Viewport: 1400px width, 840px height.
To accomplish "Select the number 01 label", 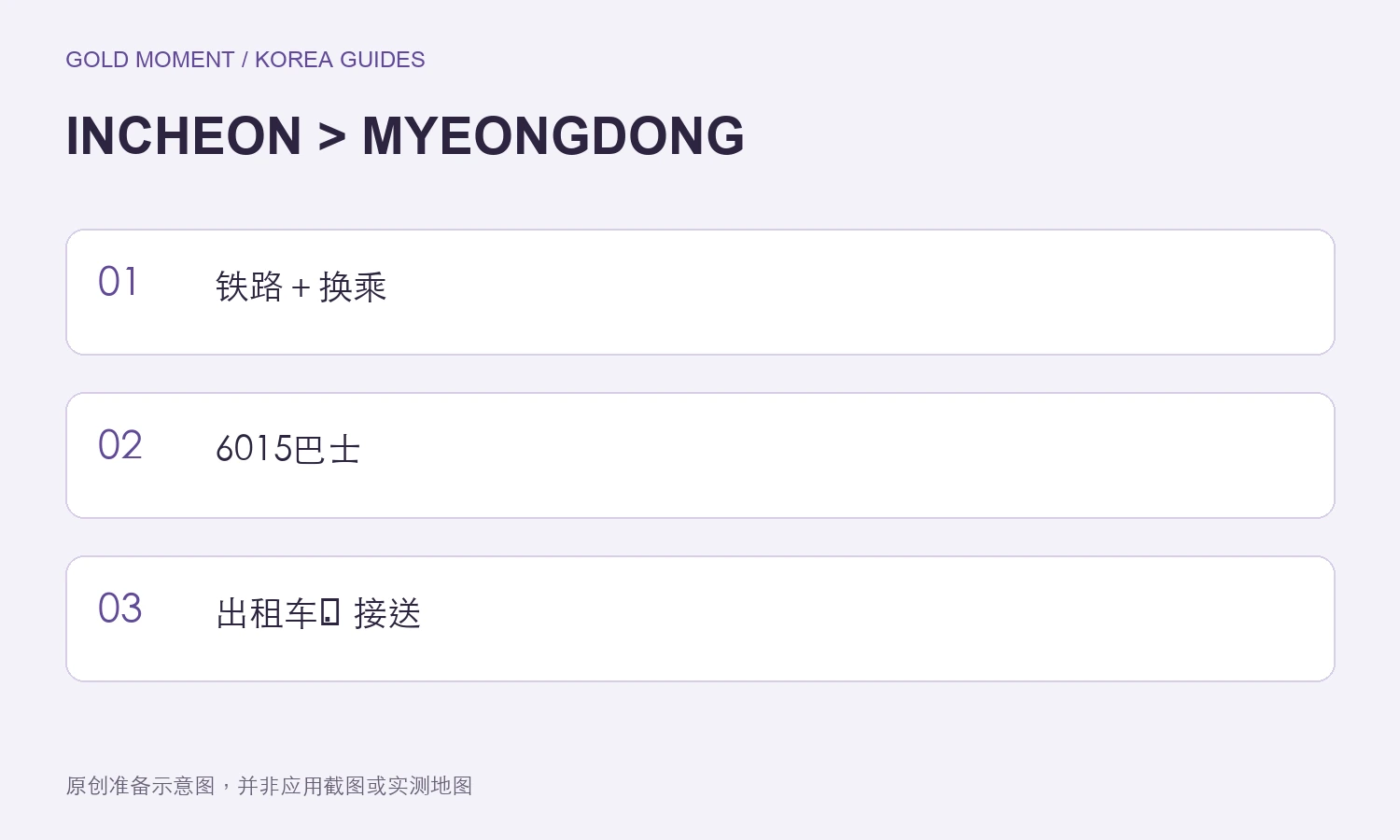I will [119, 282].
